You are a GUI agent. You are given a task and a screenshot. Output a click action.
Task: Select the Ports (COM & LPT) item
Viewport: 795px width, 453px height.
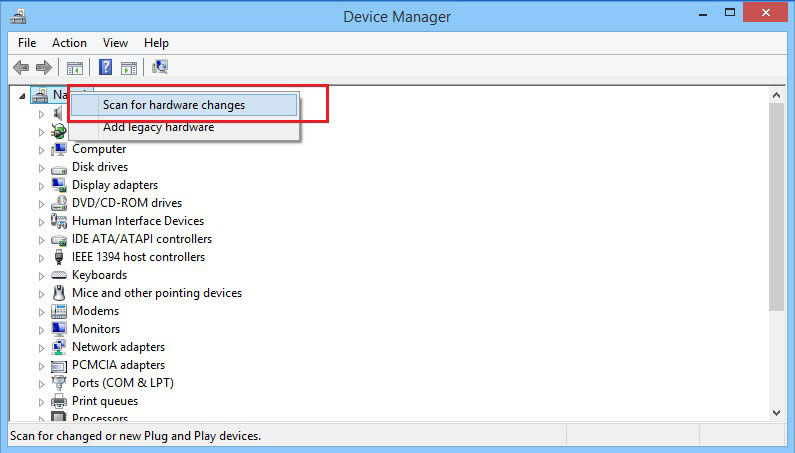(122, 383)
